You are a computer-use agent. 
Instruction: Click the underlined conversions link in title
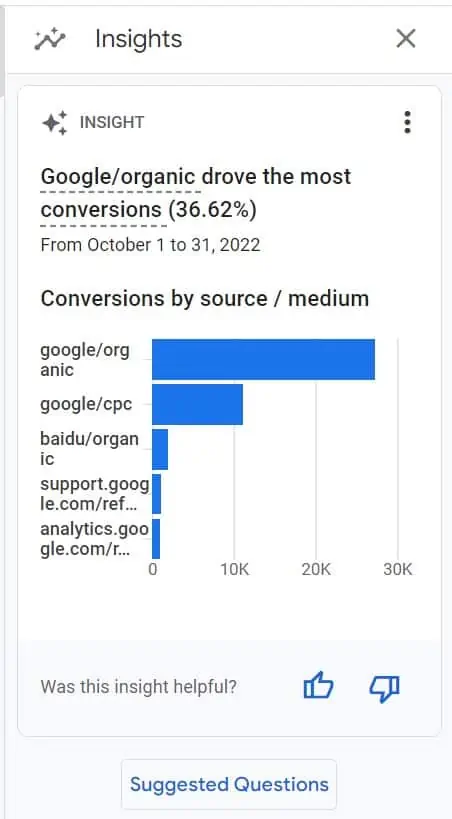pyautogui.click(x=101, y=209)
